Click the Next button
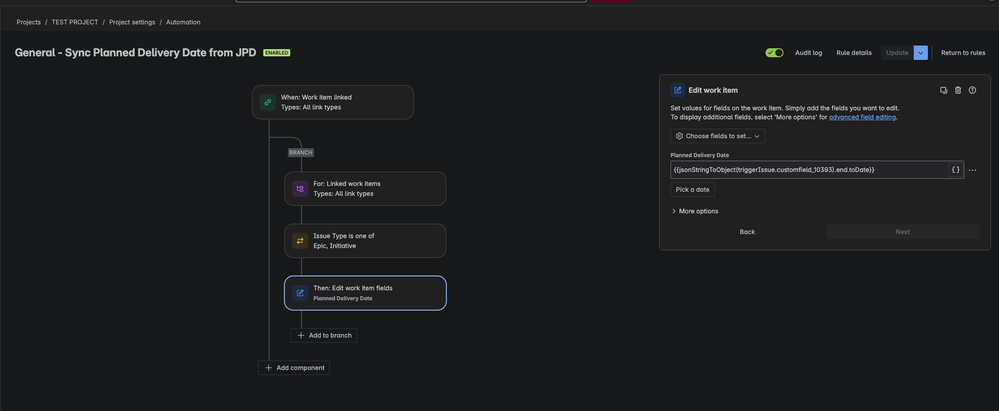Screen dimensions: 999x411 point(903,232)
